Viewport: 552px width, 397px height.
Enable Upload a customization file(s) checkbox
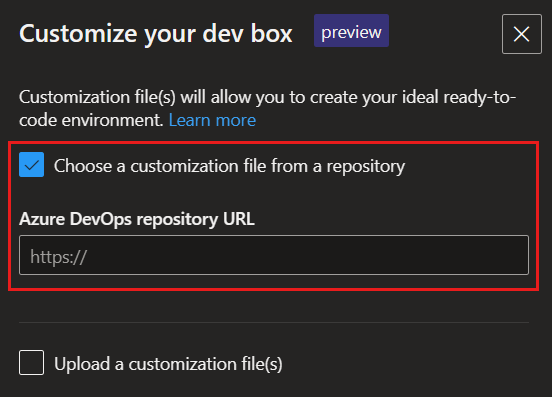(x=32, y=363)
